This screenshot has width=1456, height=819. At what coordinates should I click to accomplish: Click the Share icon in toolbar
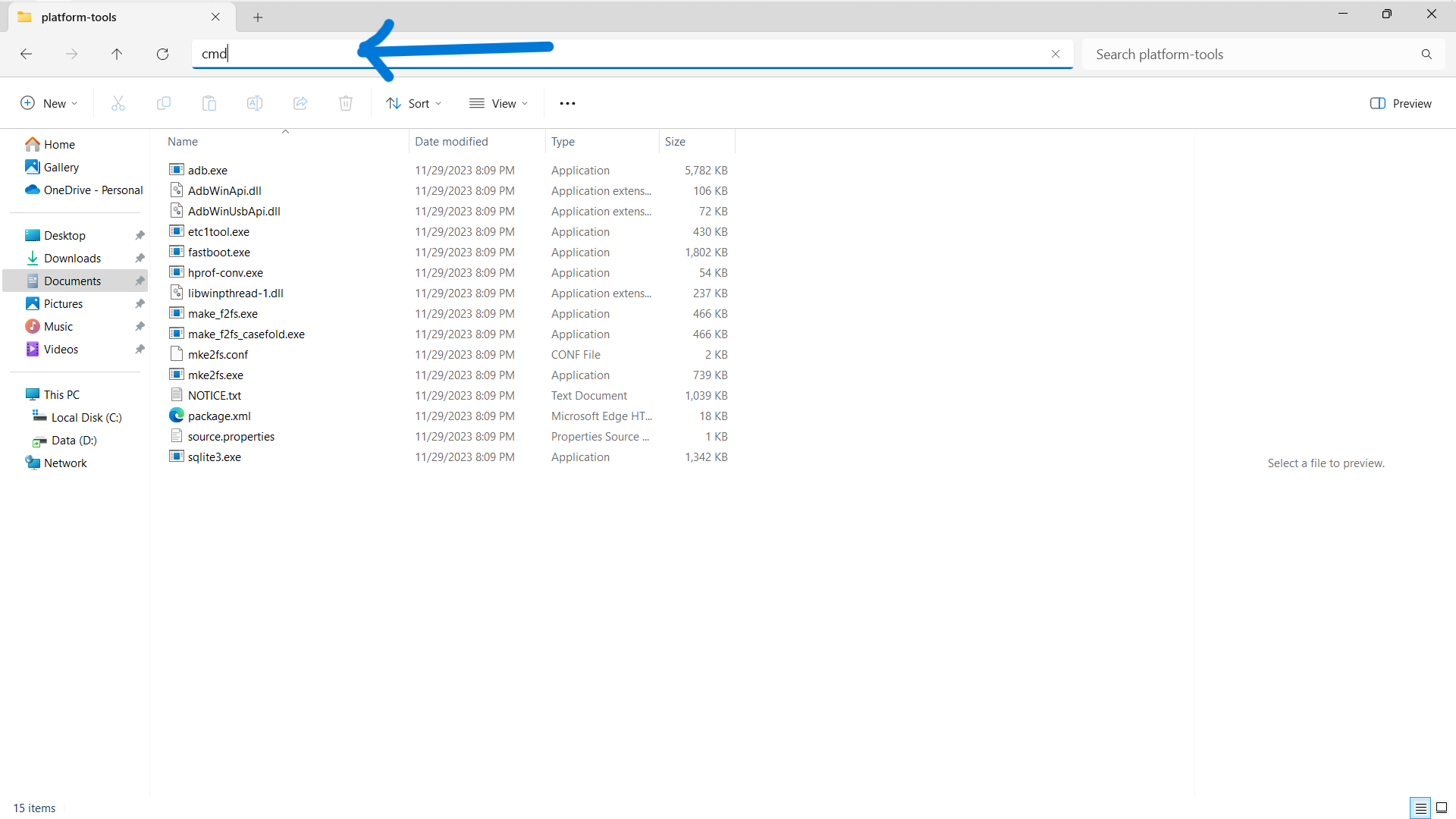(300, 103)
